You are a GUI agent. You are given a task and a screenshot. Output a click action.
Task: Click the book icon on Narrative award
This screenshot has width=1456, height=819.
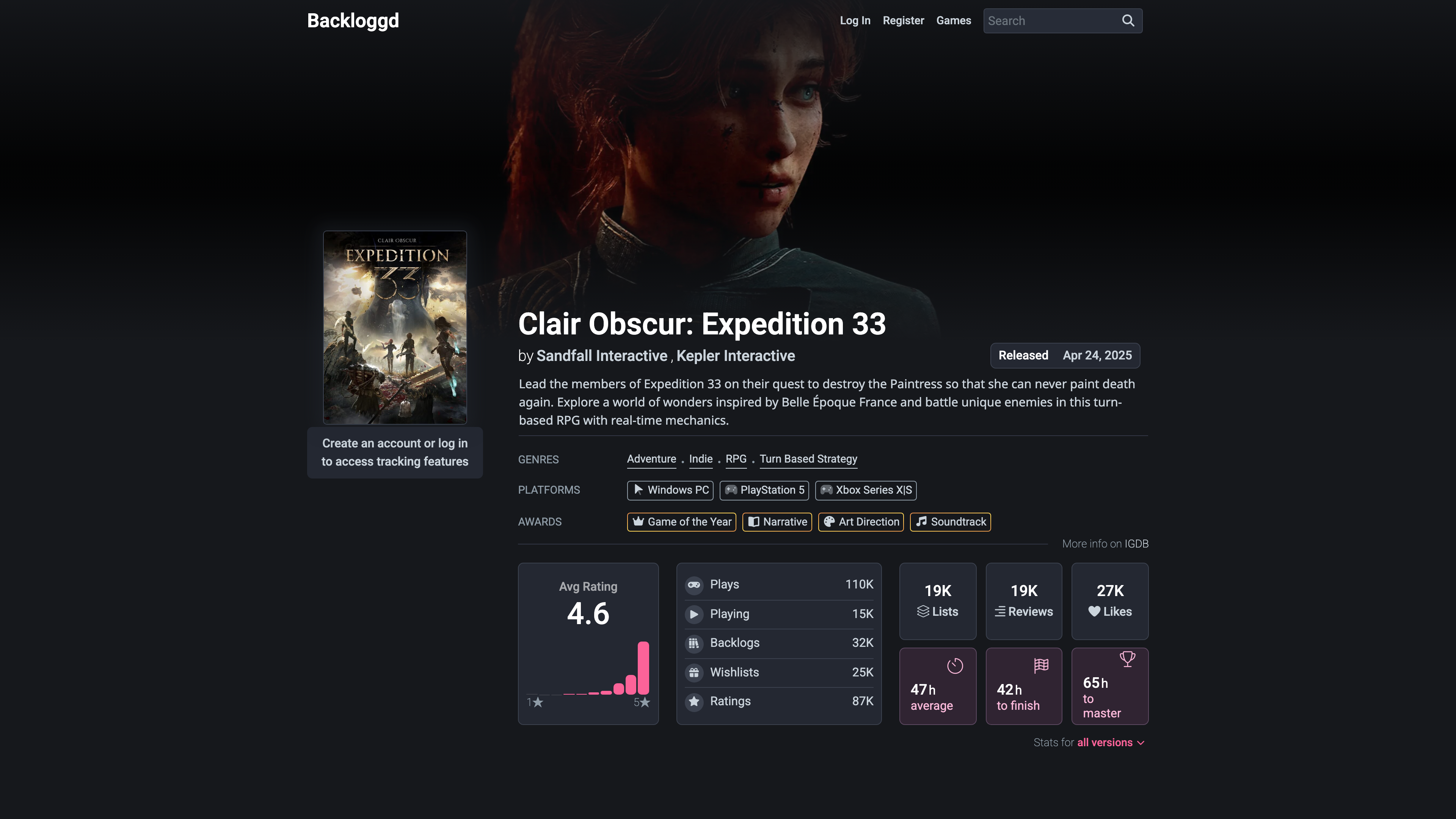click(x=753, y=522)
